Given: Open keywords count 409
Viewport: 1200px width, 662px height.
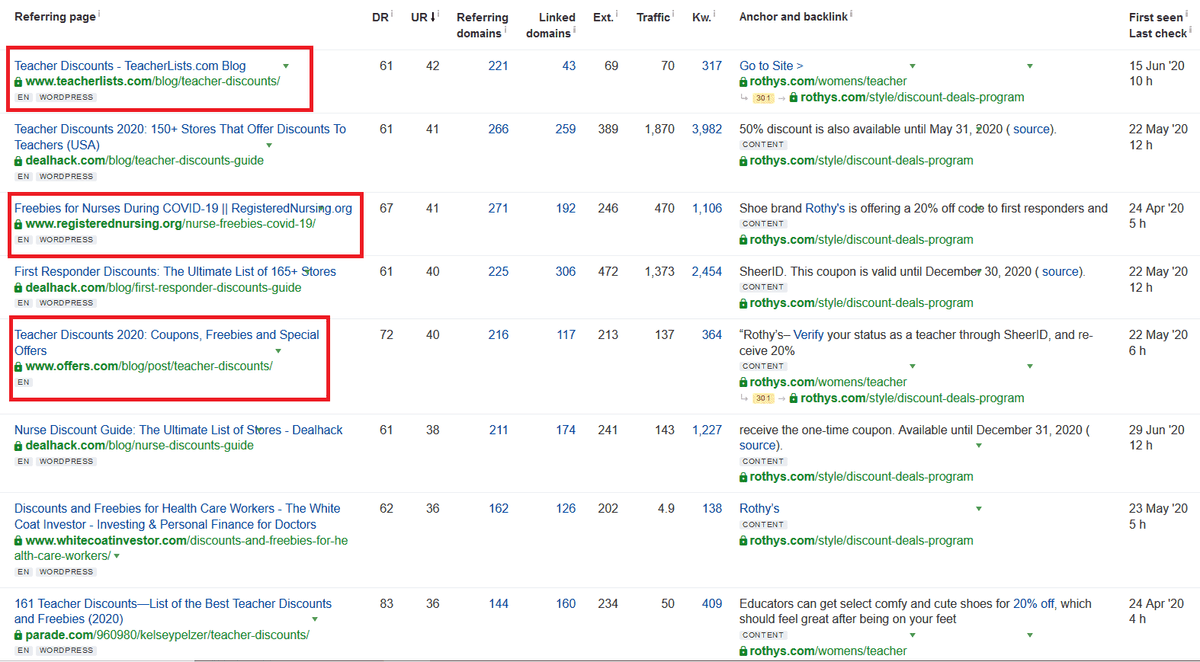Looking at the screenshot, I should pos(712,603).
